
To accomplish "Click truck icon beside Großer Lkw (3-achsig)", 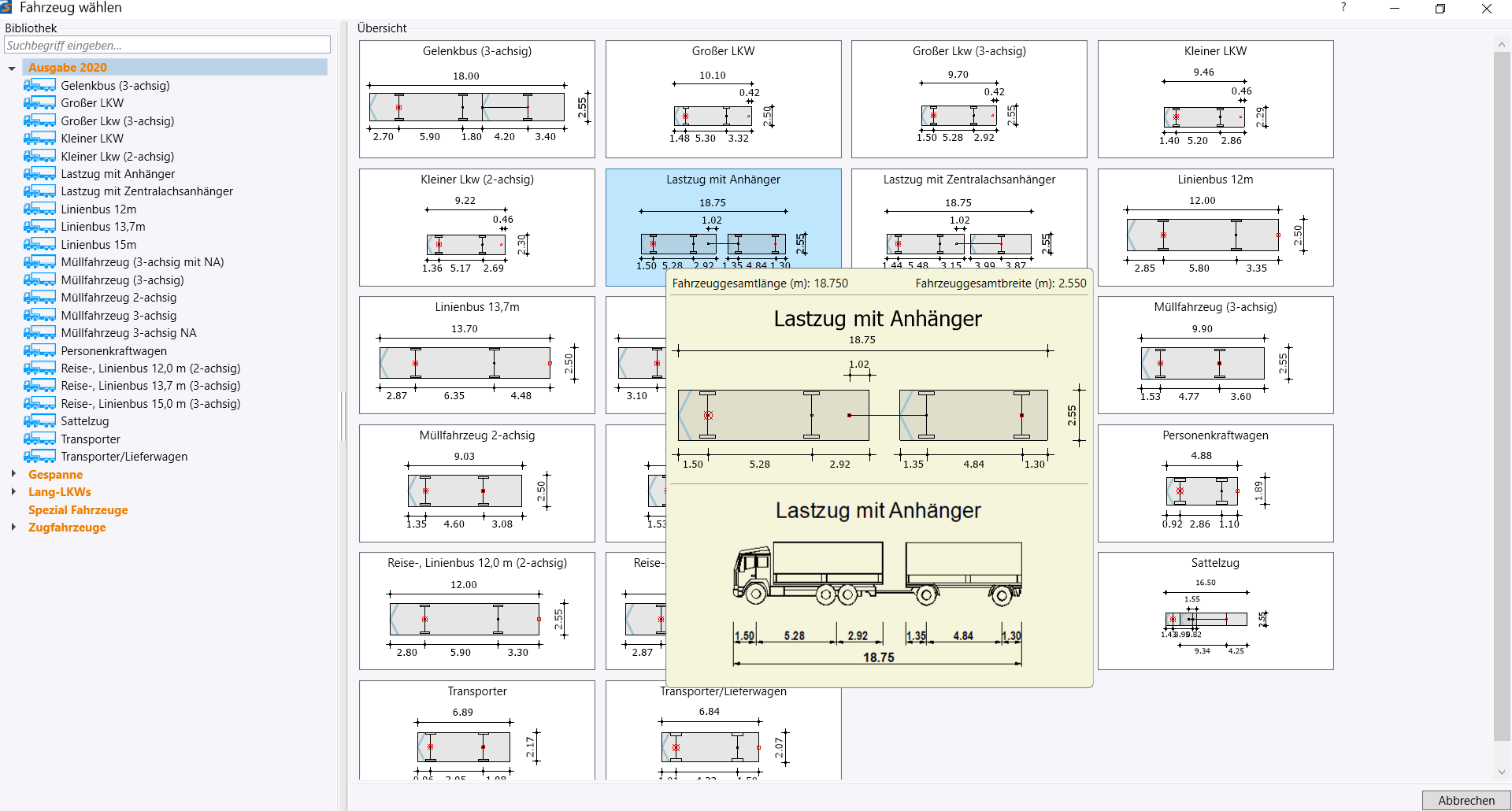I will tap(39, 120).
